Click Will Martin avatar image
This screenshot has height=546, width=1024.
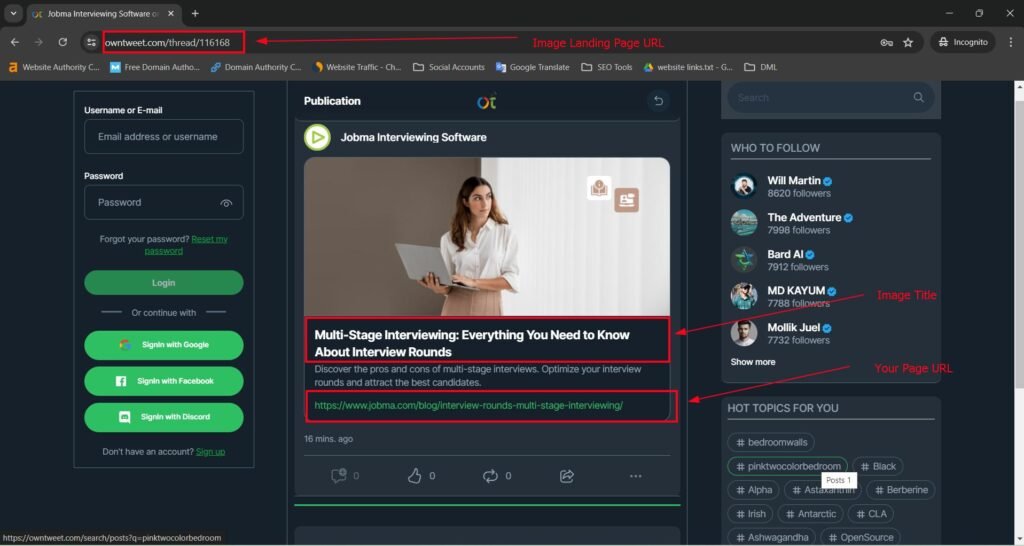click(744, 186)
